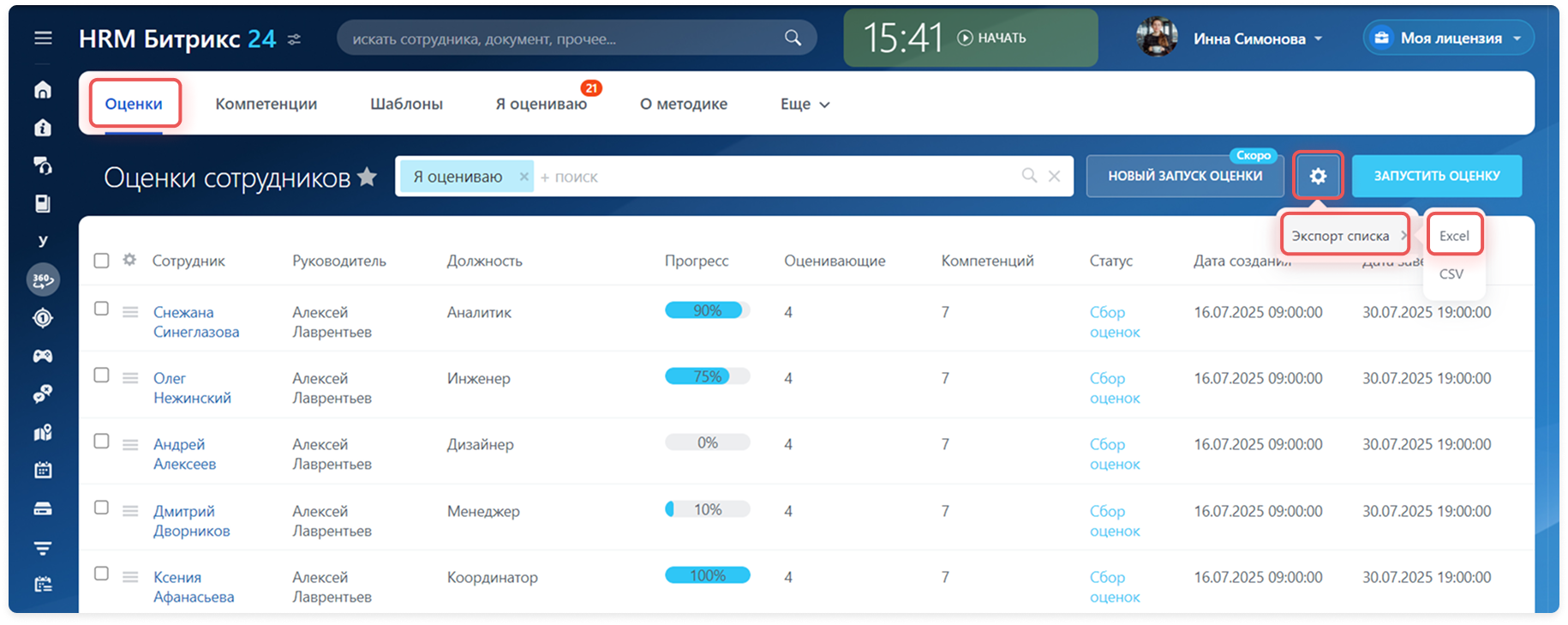
Task: Expand the Еще tab dropdown
Action: pyautogui.click(x=805, y=104)
